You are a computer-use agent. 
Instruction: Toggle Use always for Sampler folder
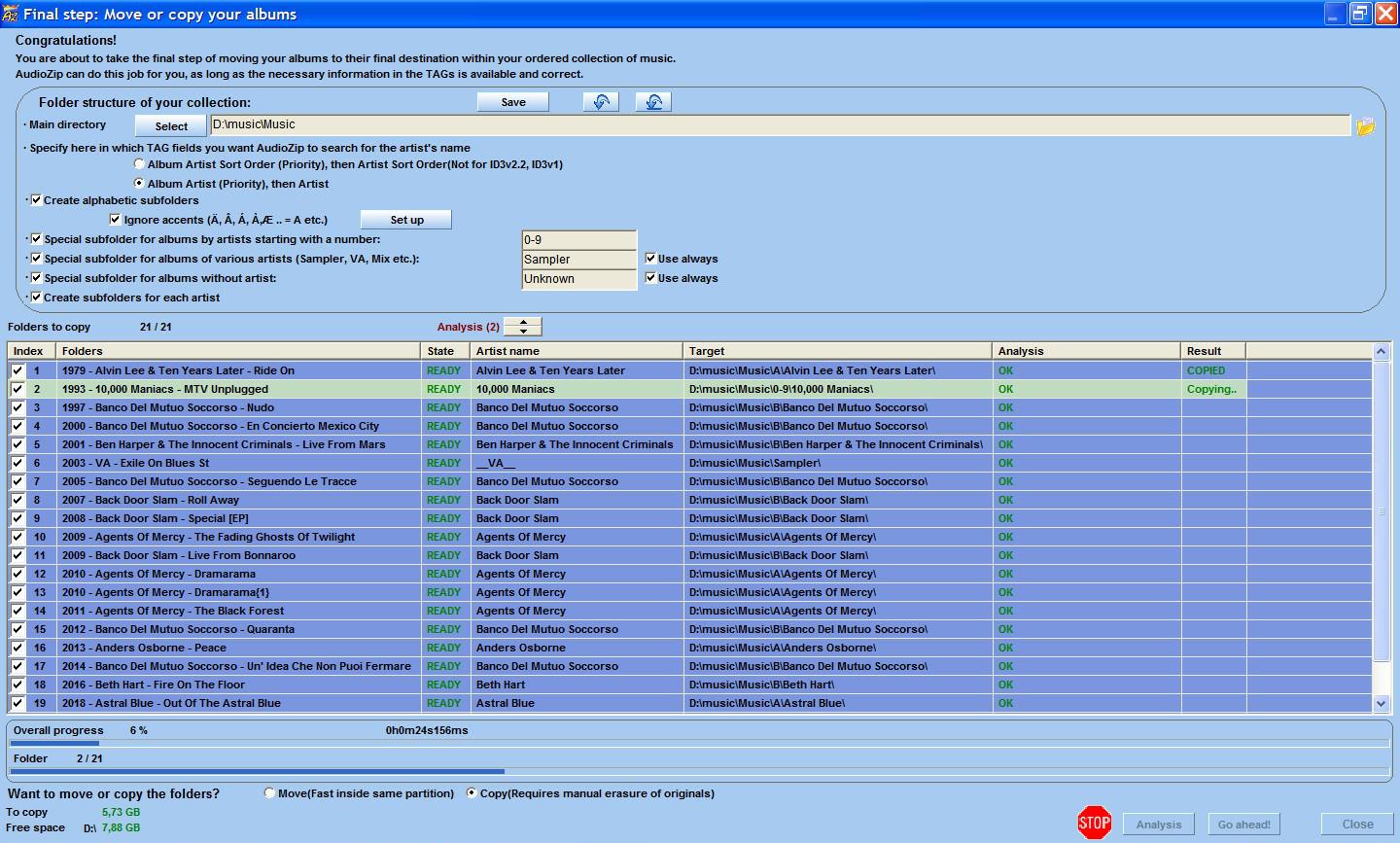650,259
